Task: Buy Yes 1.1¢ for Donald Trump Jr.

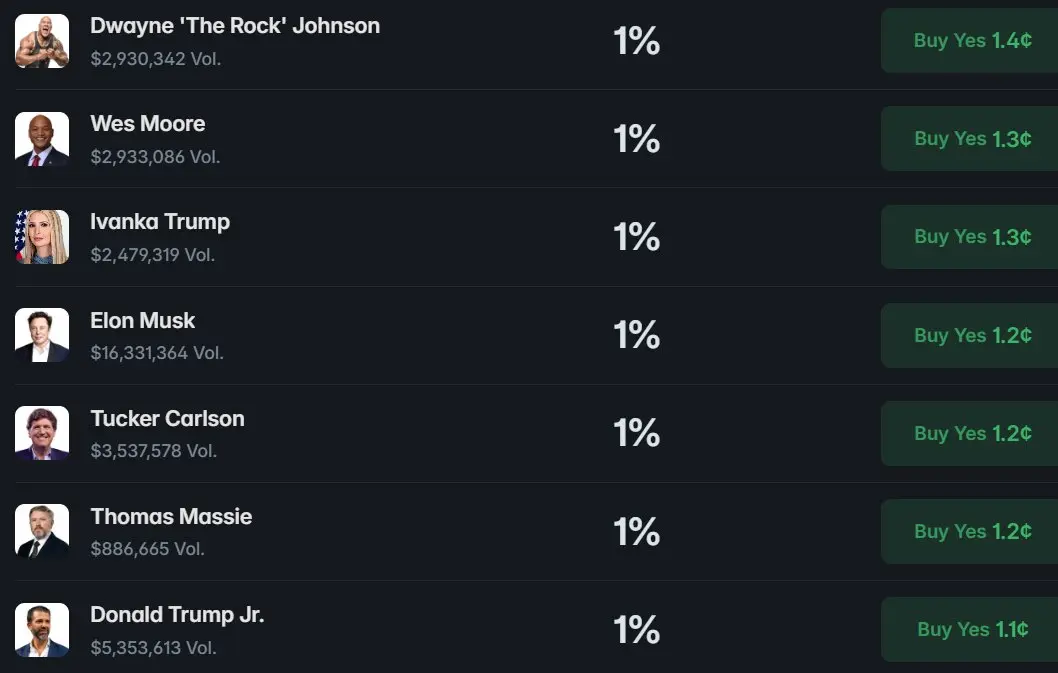Action: pyautogui.click(x=970, y=629)
